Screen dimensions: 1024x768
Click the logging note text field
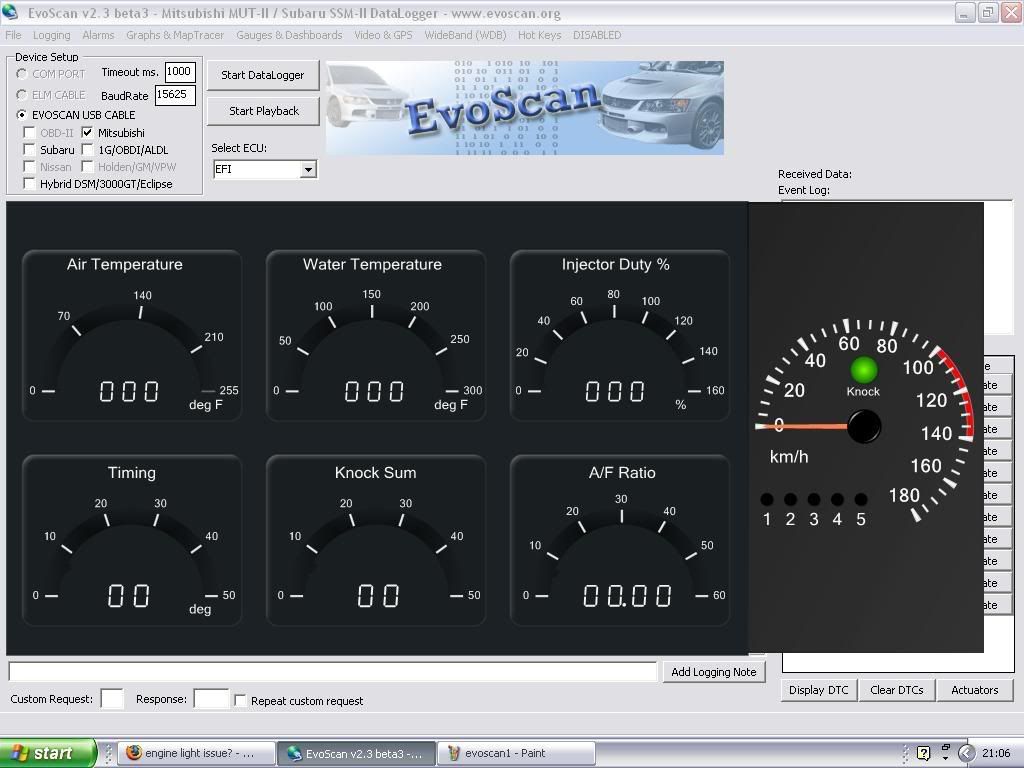[332, 671]
